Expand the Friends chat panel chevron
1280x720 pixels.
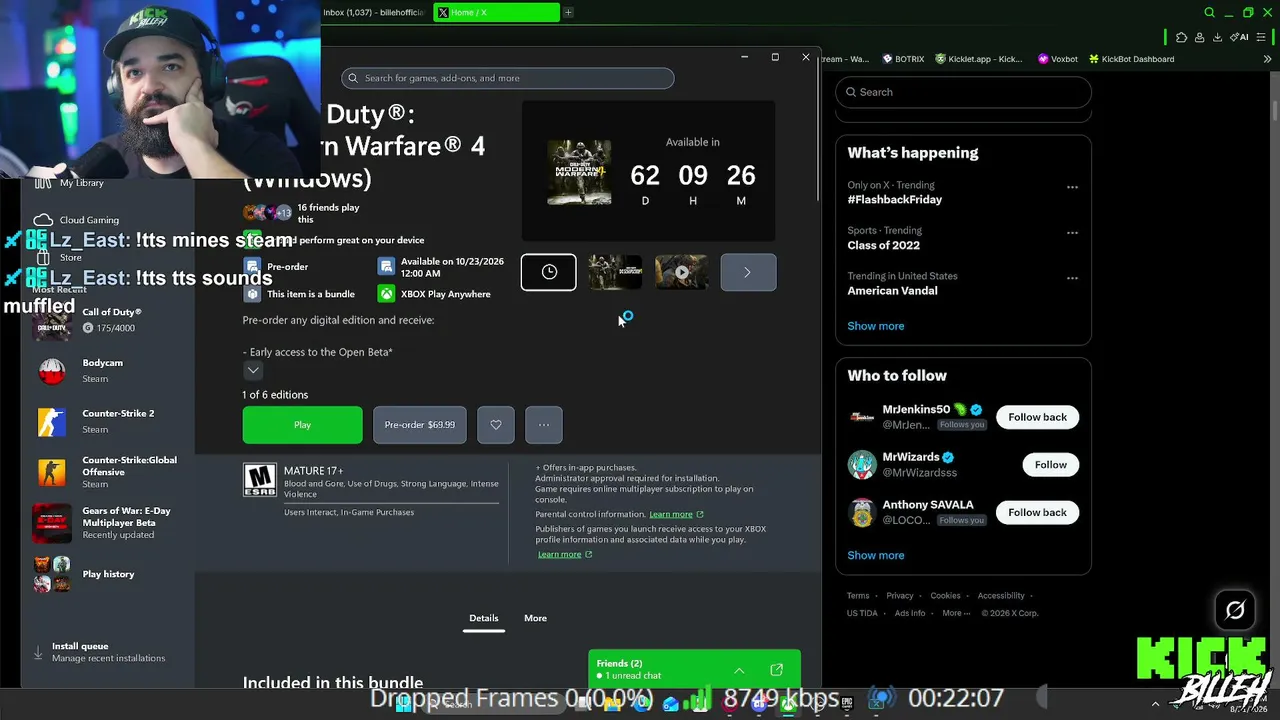click(x=739, y=670)
